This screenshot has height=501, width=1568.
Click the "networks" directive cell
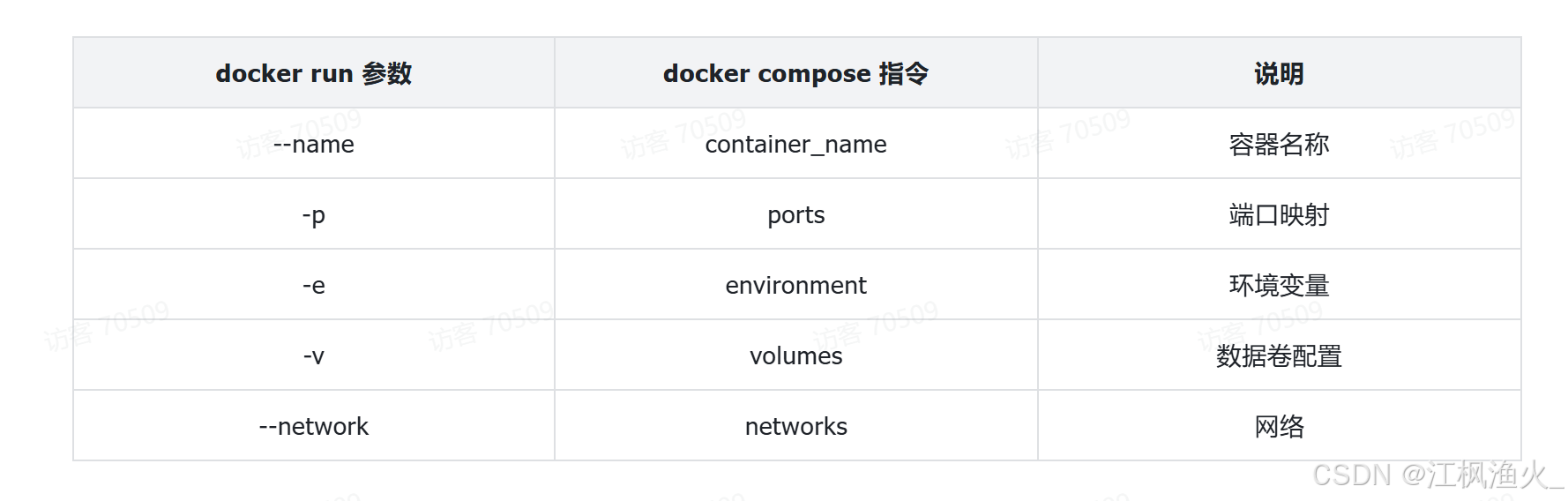(795, 427)
